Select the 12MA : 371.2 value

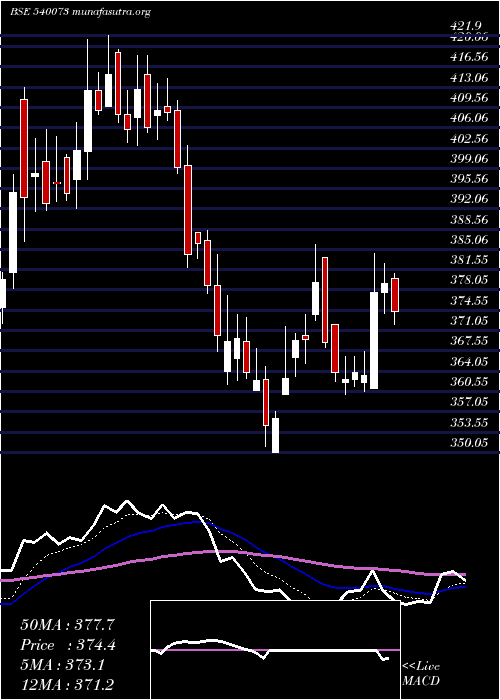(x=69, y=685)
